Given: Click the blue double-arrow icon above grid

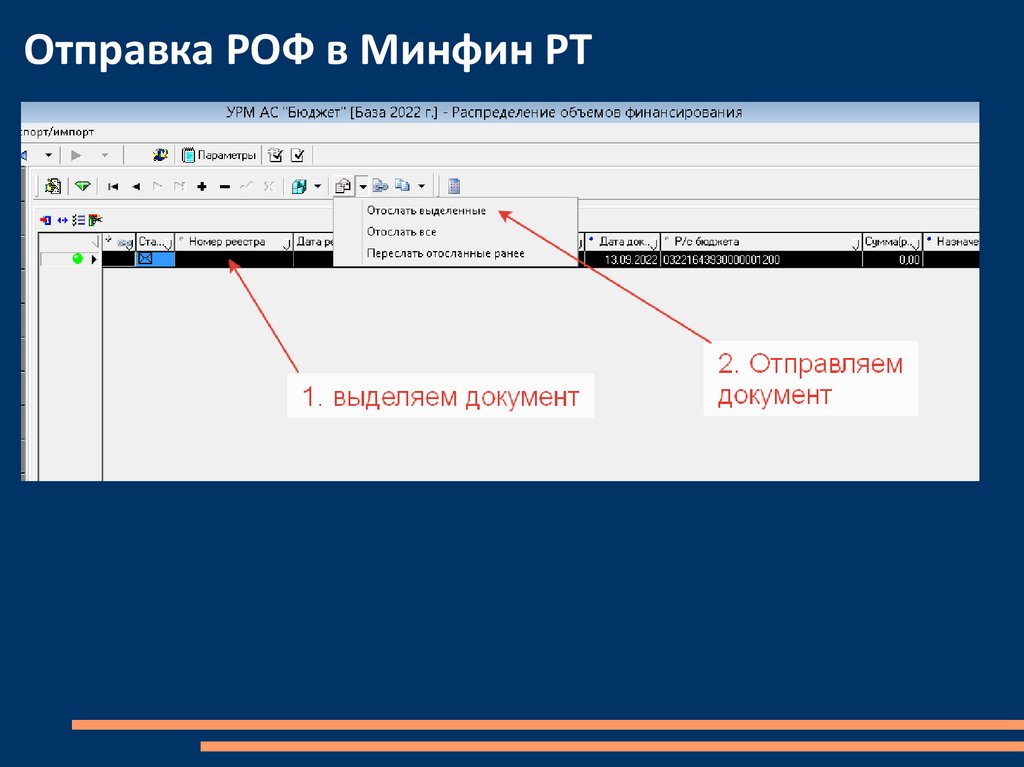Looking at the screenshot, I should (x=62, y=220).
